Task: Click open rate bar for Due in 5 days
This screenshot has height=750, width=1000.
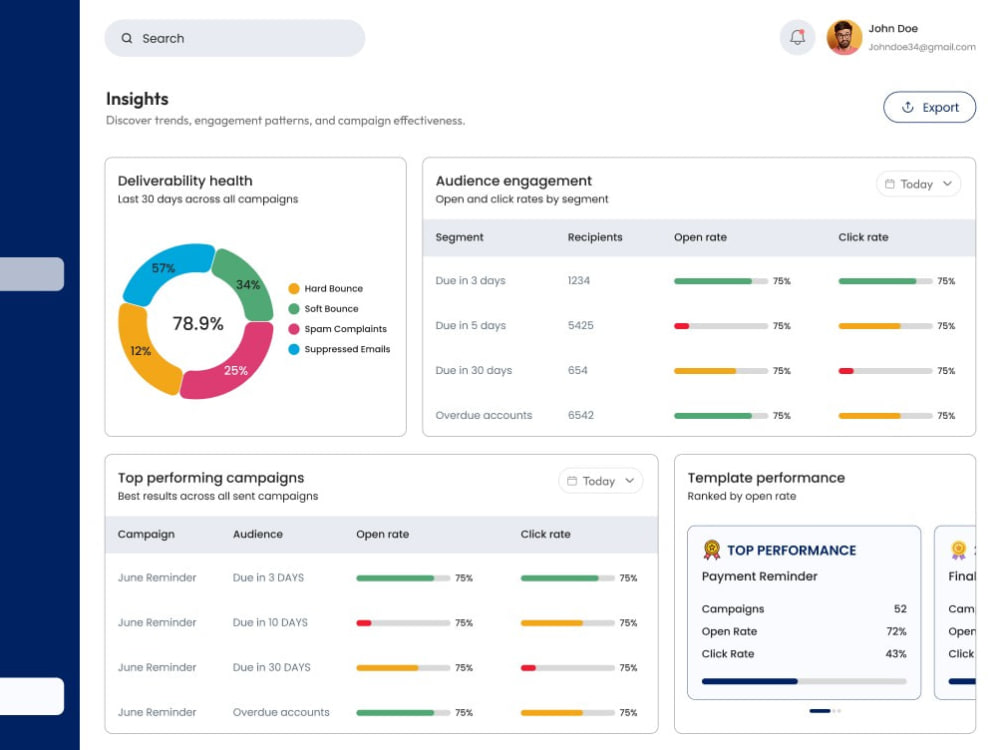Action: (721, 326)
